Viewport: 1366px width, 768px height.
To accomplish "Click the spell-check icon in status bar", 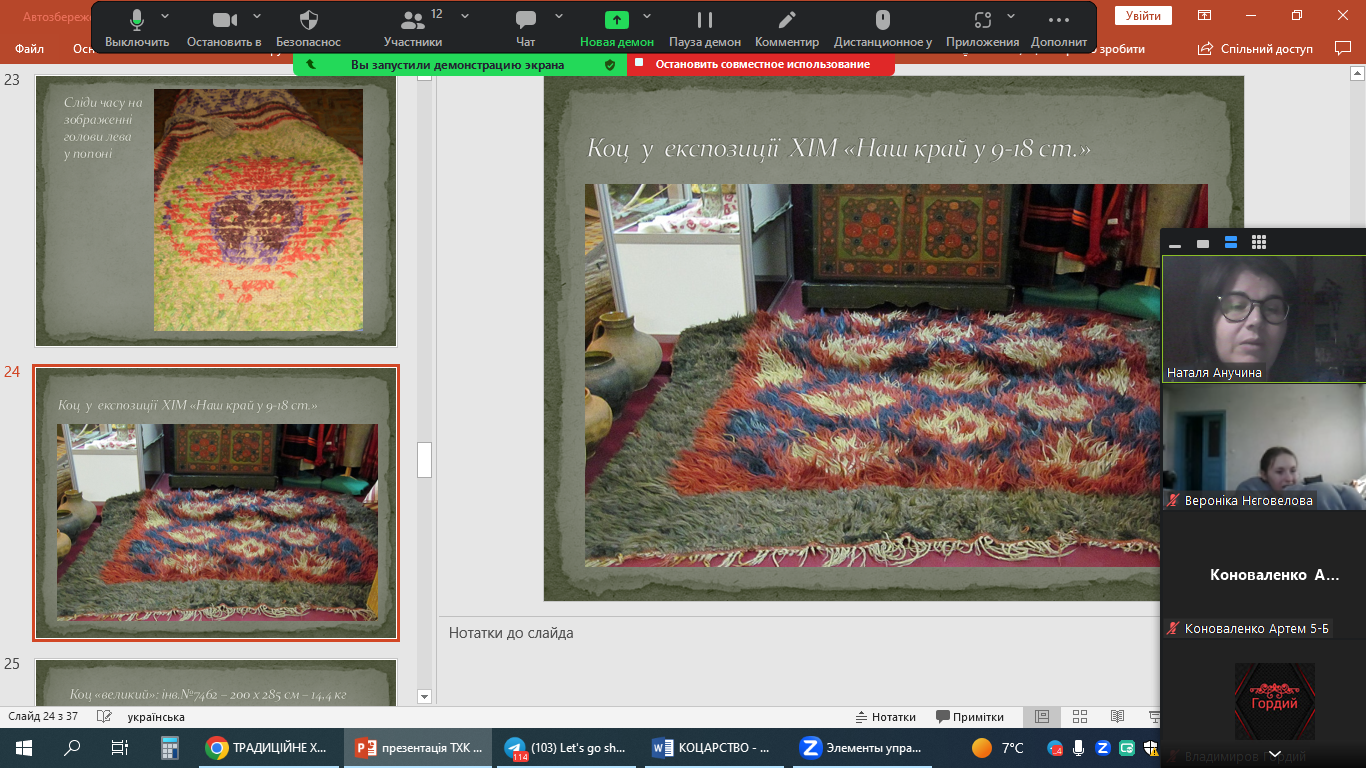I will point(104,717).
